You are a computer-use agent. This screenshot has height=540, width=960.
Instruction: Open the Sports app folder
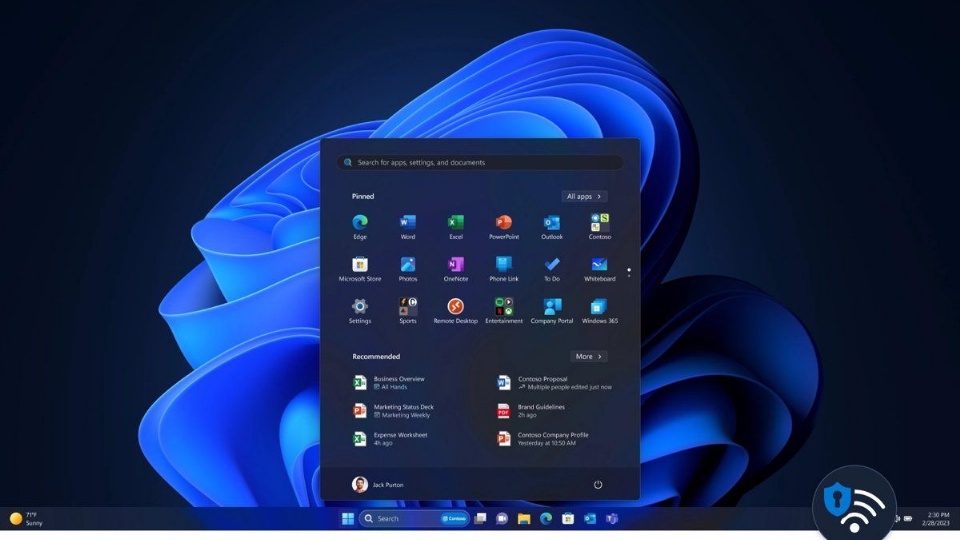pos(408,311)
